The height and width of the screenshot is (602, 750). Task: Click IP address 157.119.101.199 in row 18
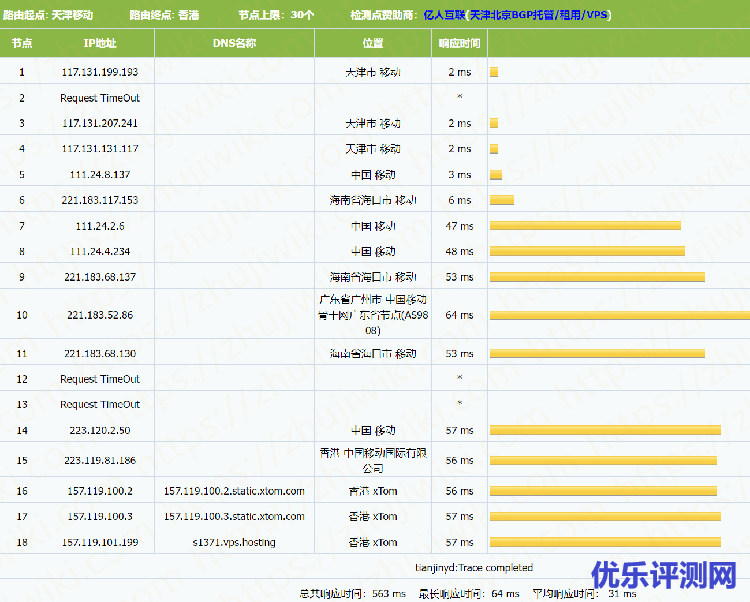click(x=100, y=542)
